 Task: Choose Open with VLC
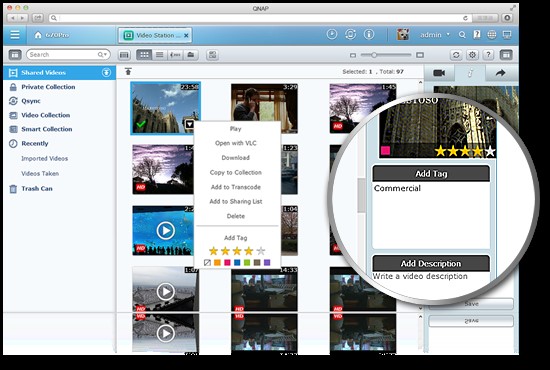tap(236, 143)
